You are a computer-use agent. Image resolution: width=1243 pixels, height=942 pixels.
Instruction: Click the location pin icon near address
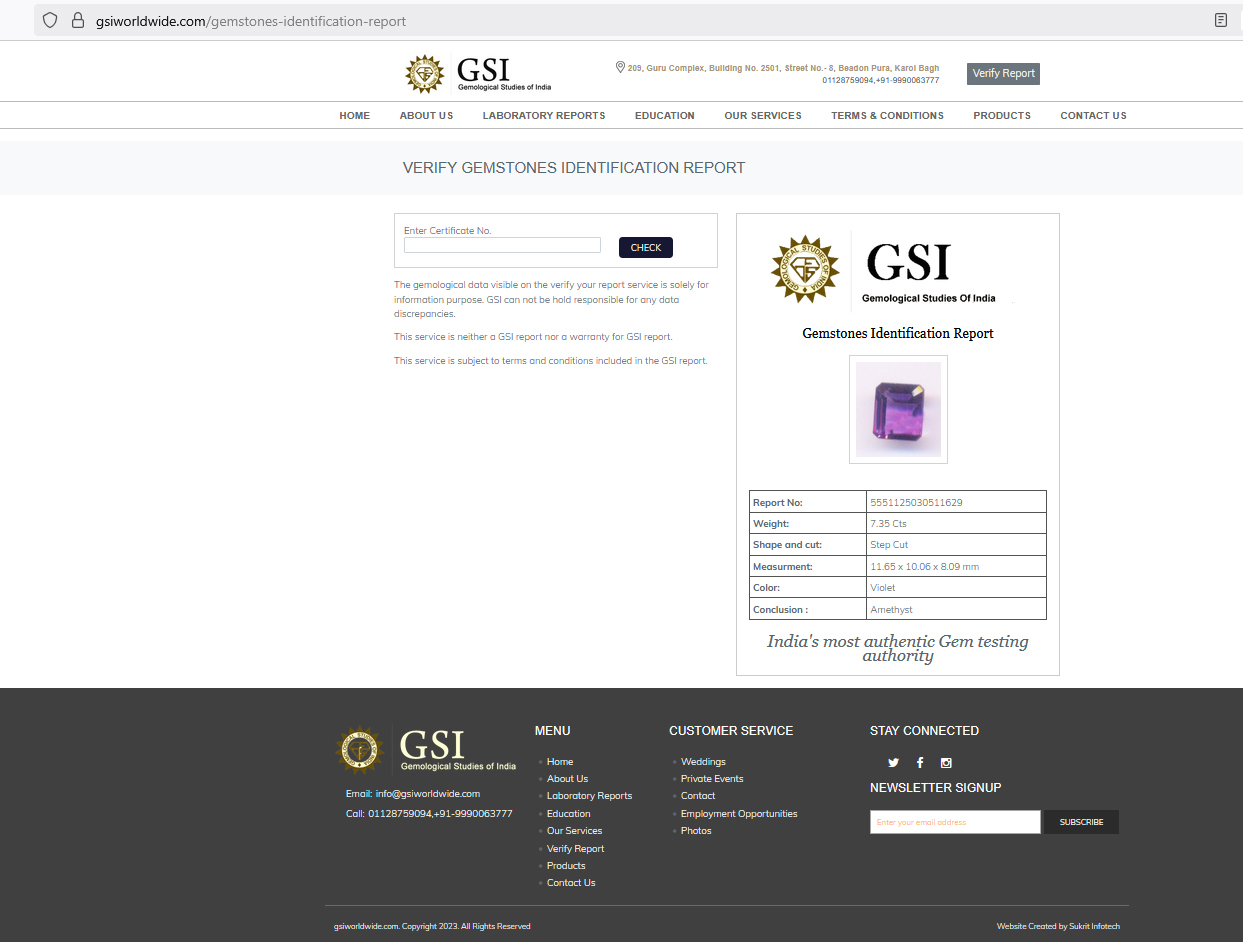pos(620,67)
